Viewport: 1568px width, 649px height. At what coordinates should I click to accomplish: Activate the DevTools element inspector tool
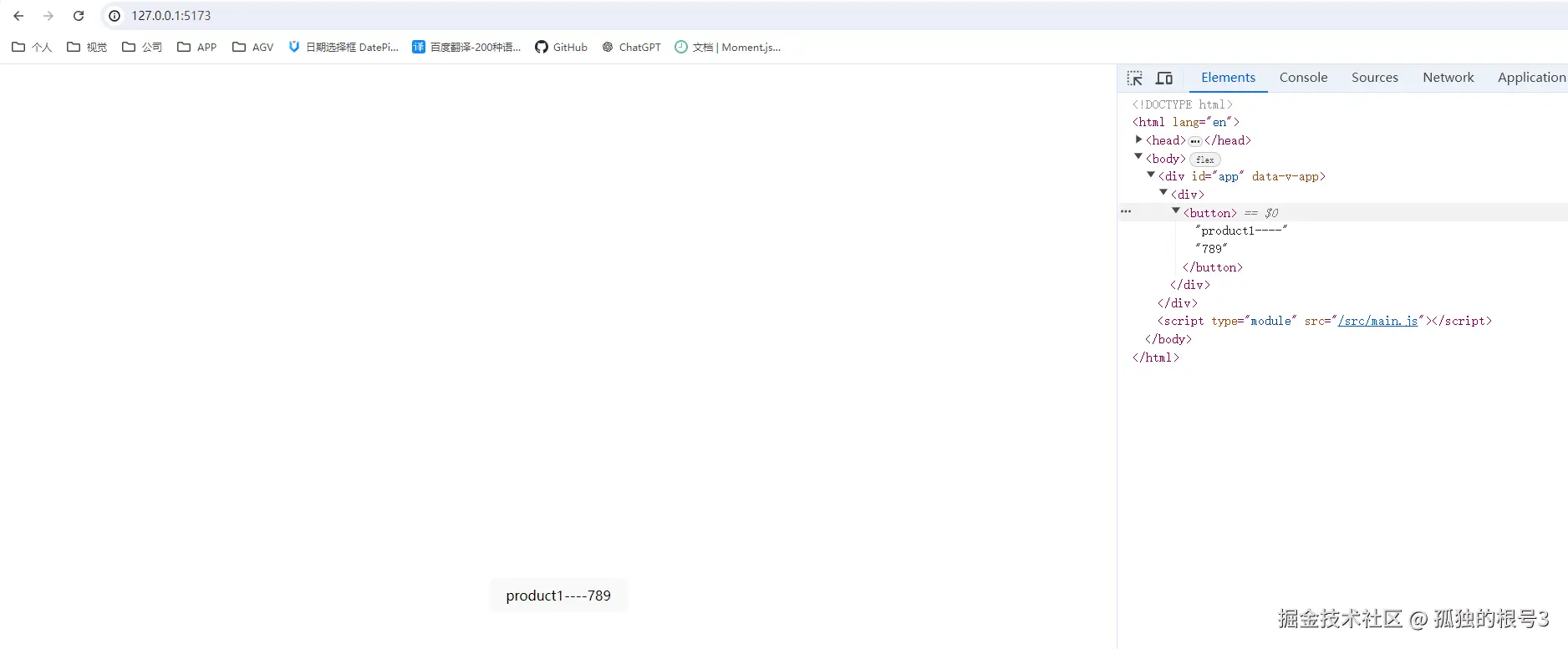[1134, 79]
